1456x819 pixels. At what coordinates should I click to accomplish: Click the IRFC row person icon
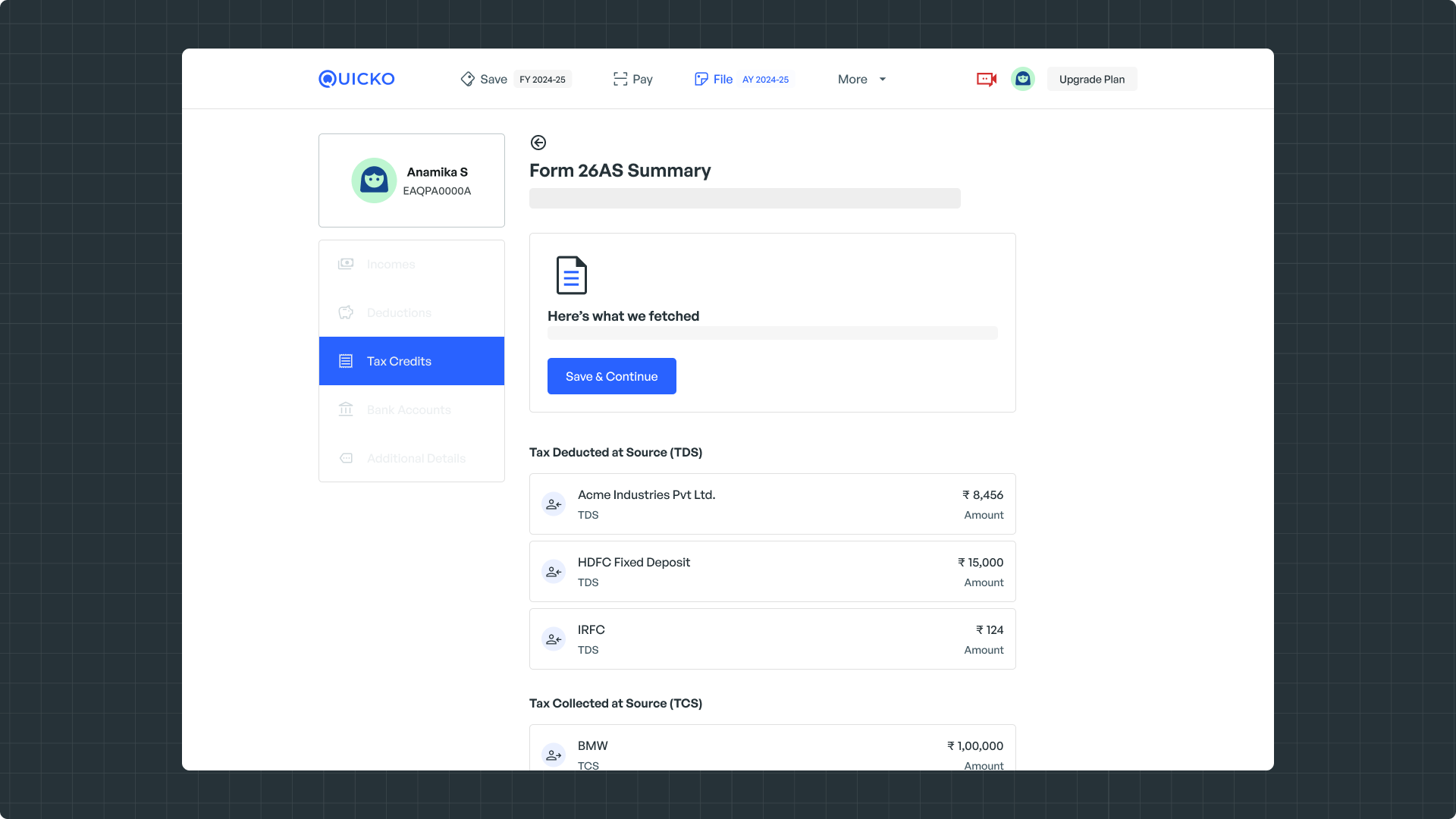click(554, 639)
